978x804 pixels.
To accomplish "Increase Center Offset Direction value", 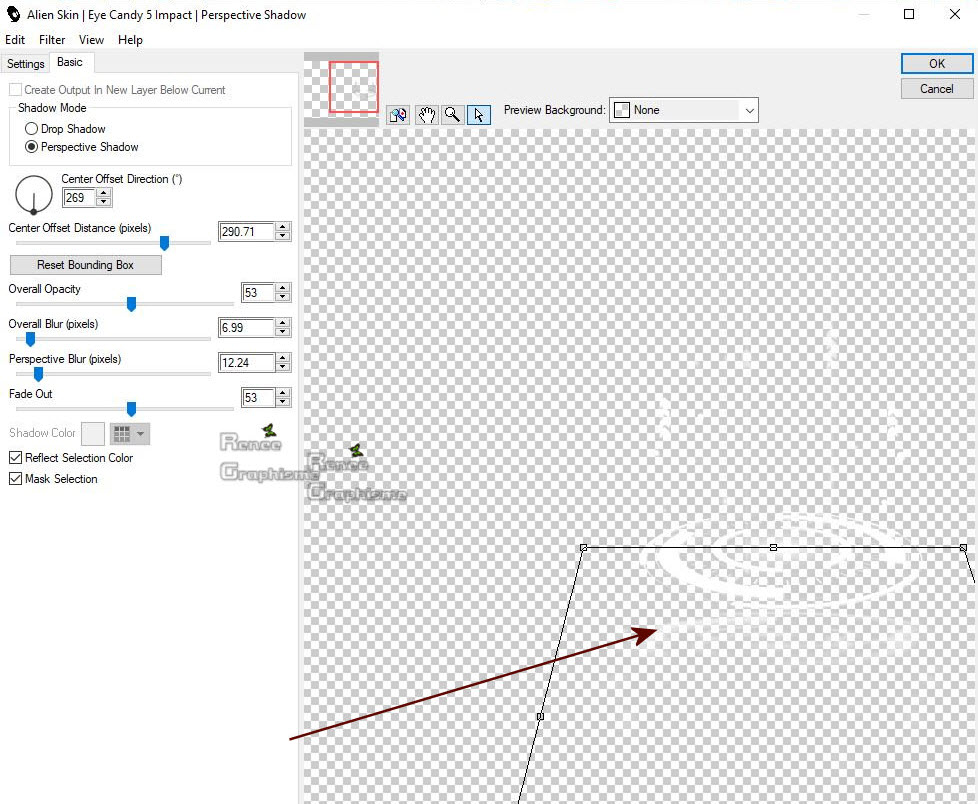I will point(104,193).
